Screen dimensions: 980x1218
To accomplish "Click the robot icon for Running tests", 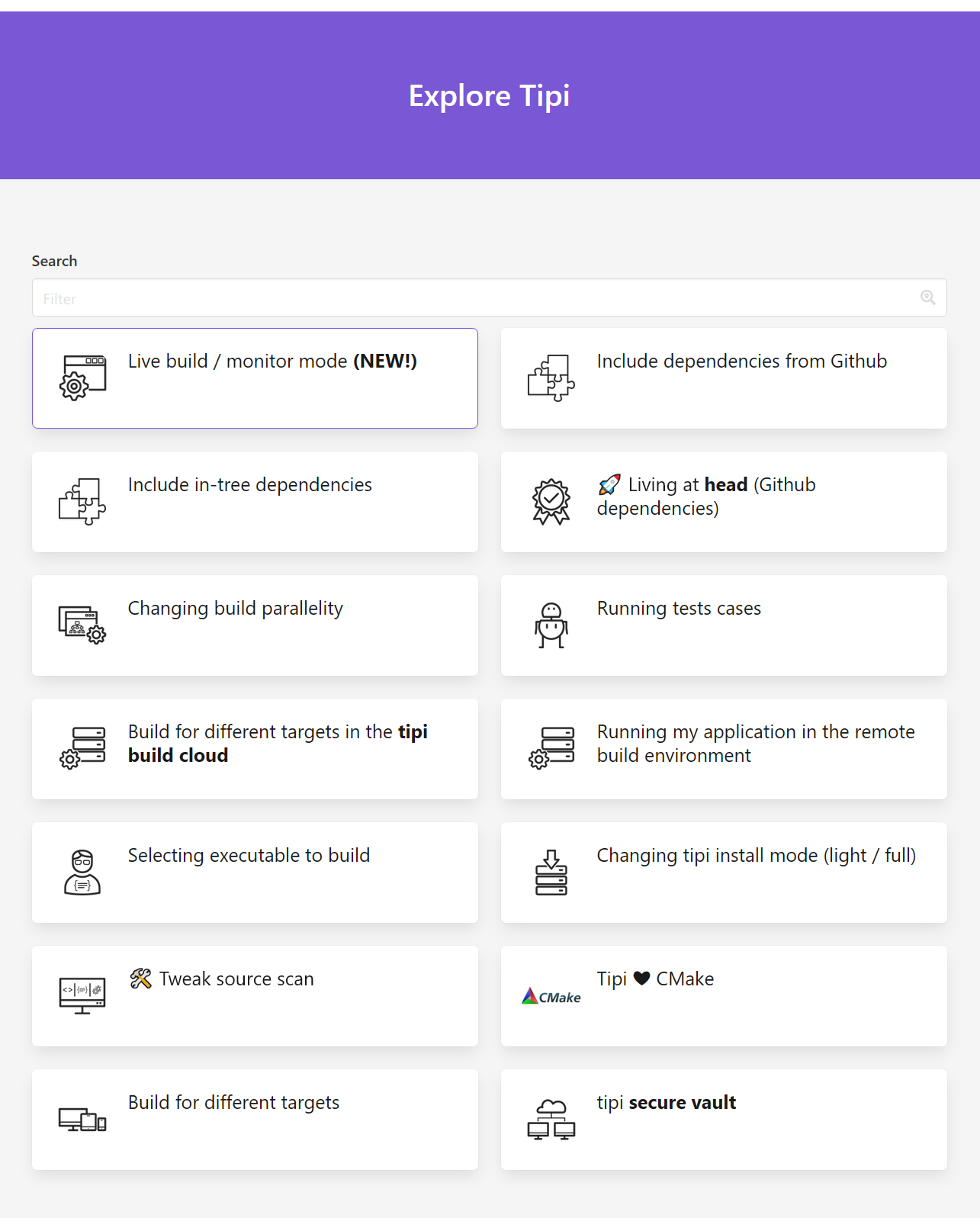I will point(551,625).
